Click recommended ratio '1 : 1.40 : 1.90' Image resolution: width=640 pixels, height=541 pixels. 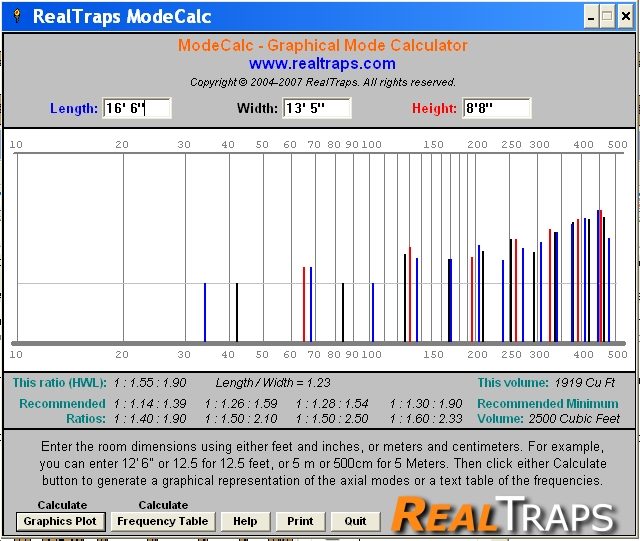[x=150, y=419]
